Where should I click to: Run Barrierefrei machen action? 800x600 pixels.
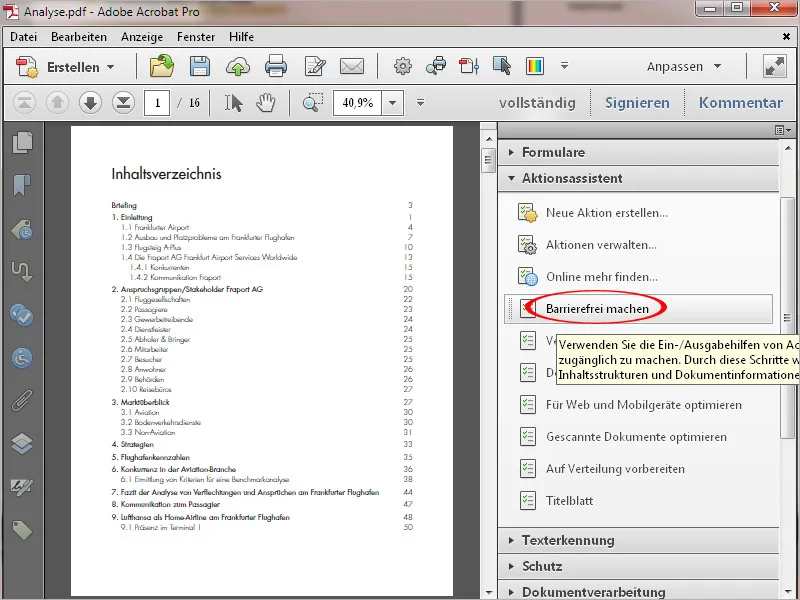[638, 309]
